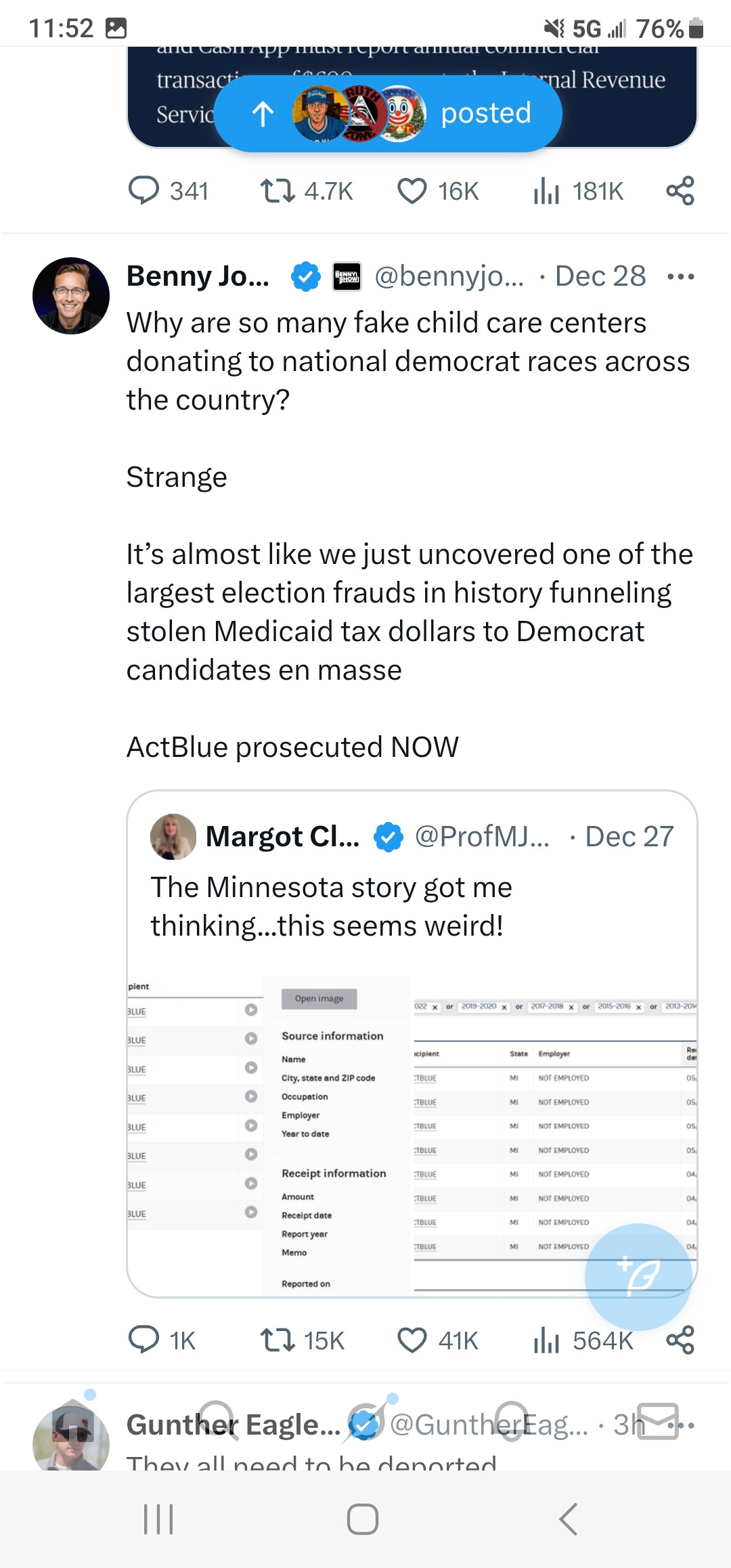This screenshot has height=1568, width=731.
Task: Repost the top post with 4.7K reposts
Action: 278,191
